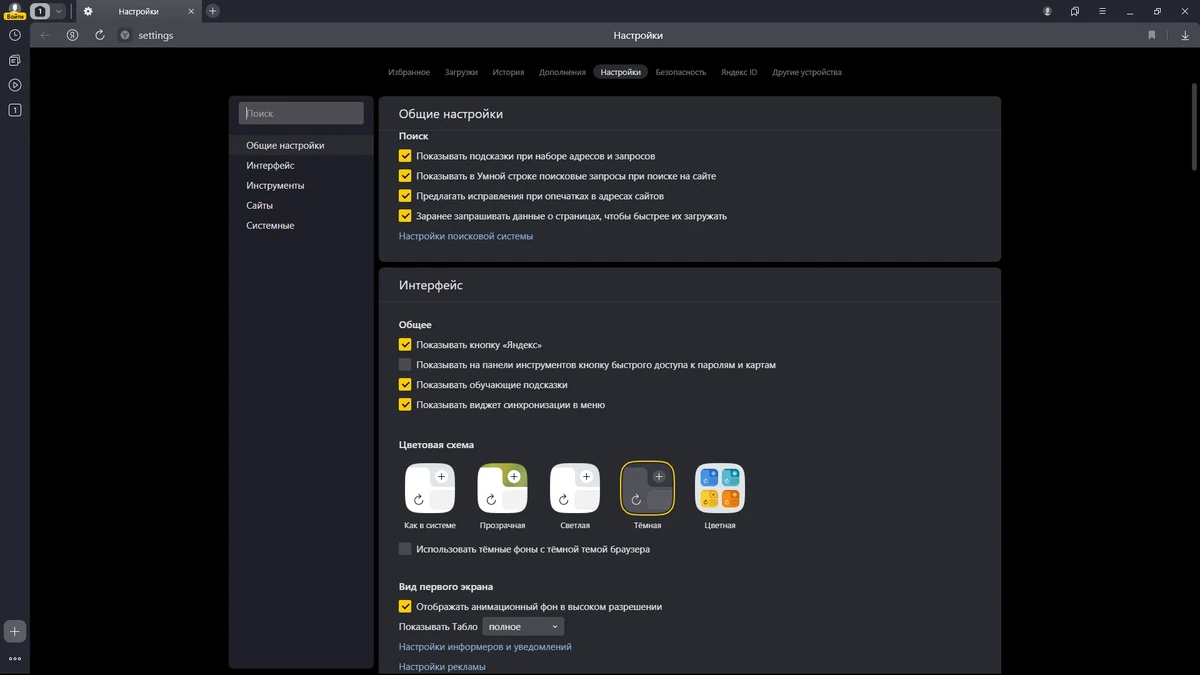This screenshot has width=1200, height=675.
Task: Open collections icon in left sidebar
Action: click(15, 60)
